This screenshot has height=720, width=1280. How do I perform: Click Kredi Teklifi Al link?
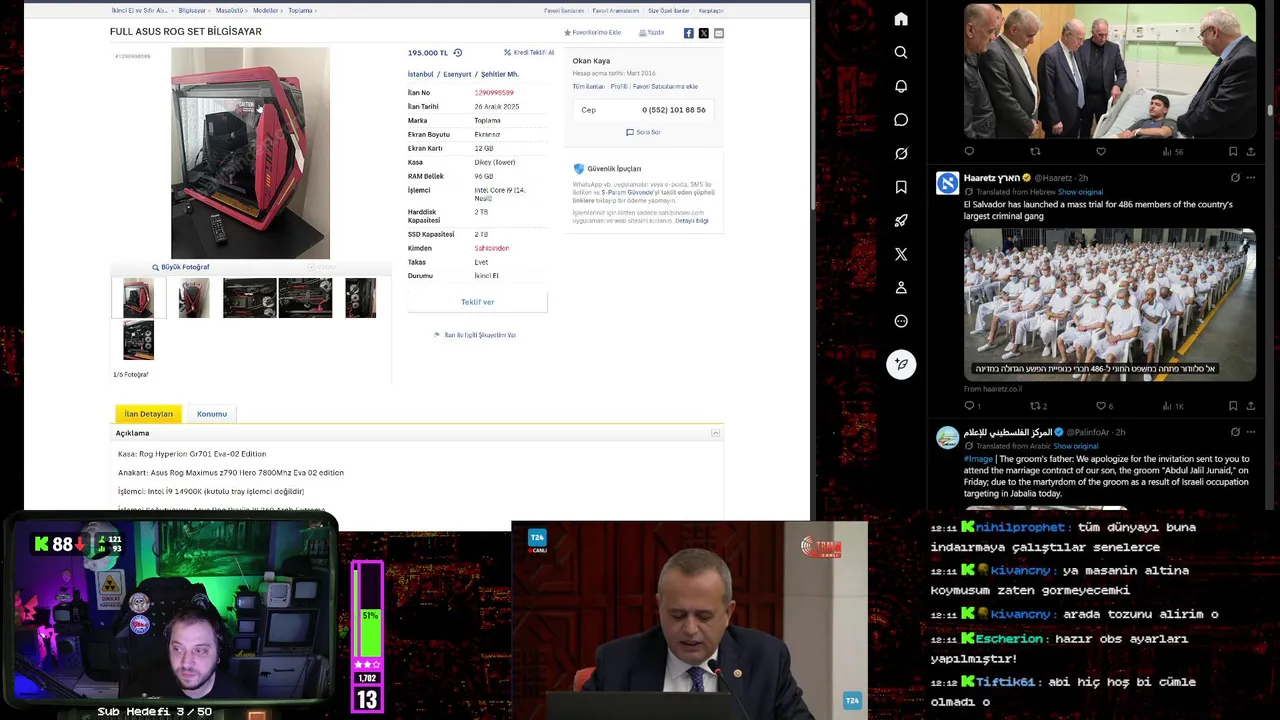(529, 53)
